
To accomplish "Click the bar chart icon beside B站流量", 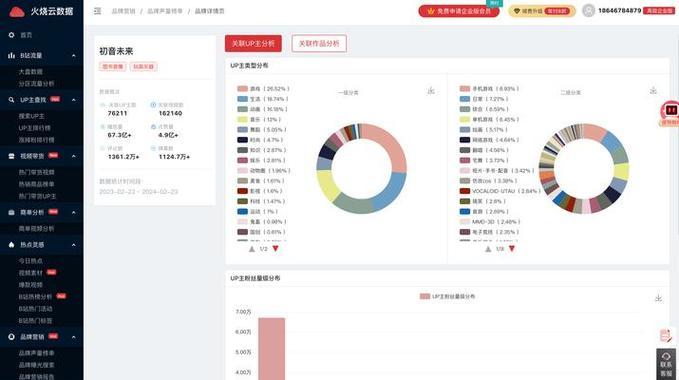I will pos(11,55).
